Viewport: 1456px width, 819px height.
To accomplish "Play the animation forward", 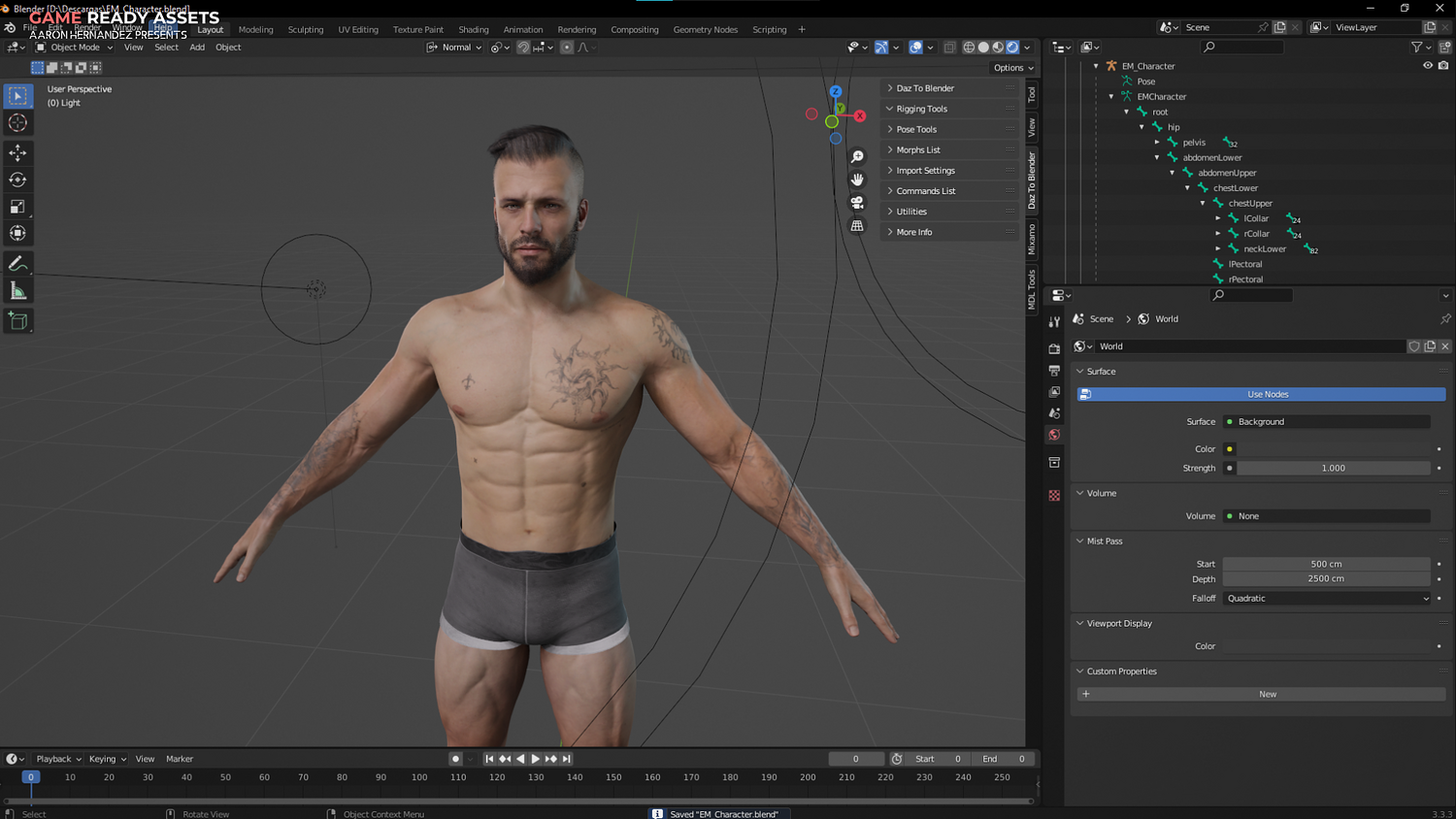I will [535, 759].
